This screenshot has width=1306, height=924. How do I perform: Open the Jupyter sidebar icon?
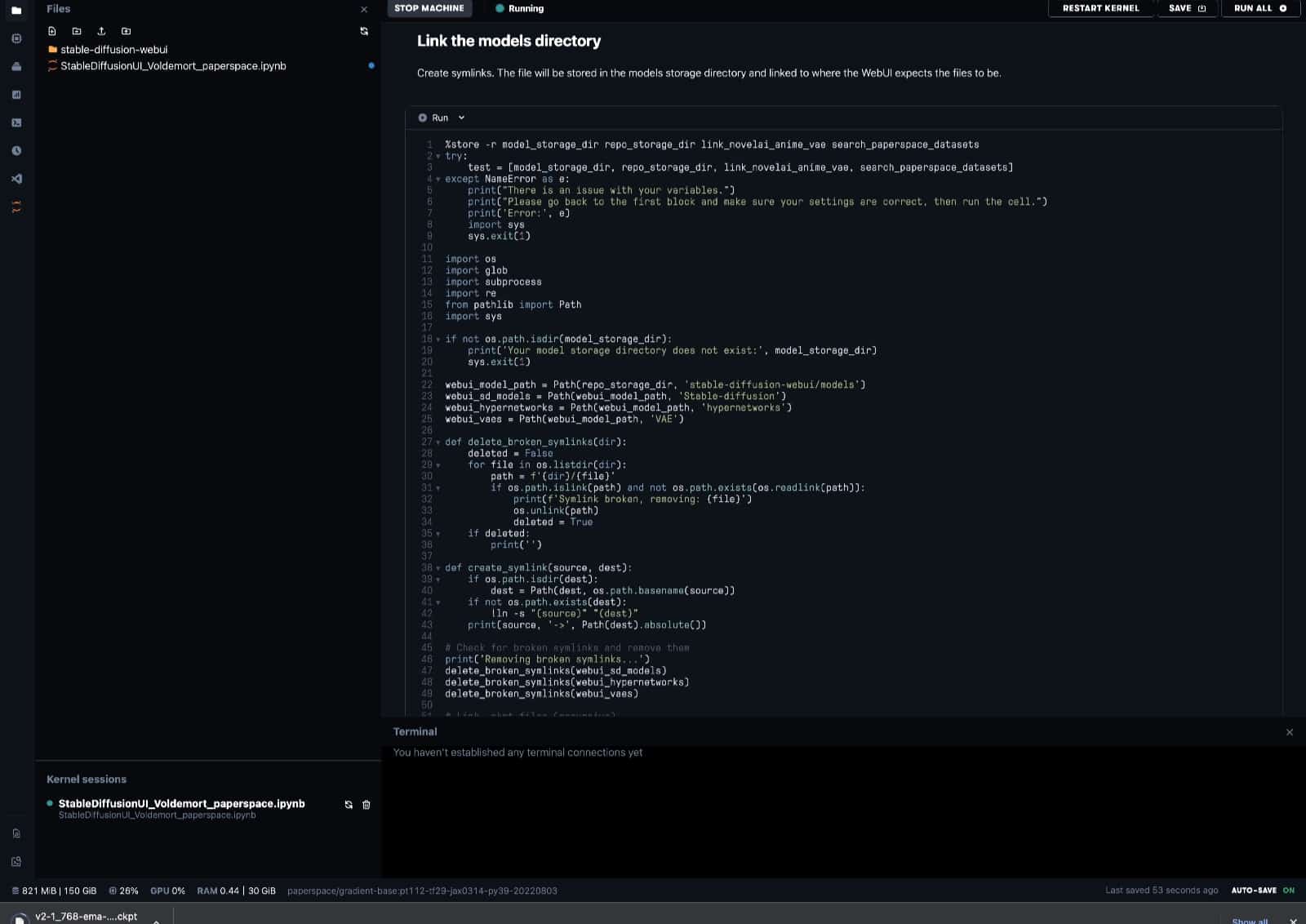point(16,207)
